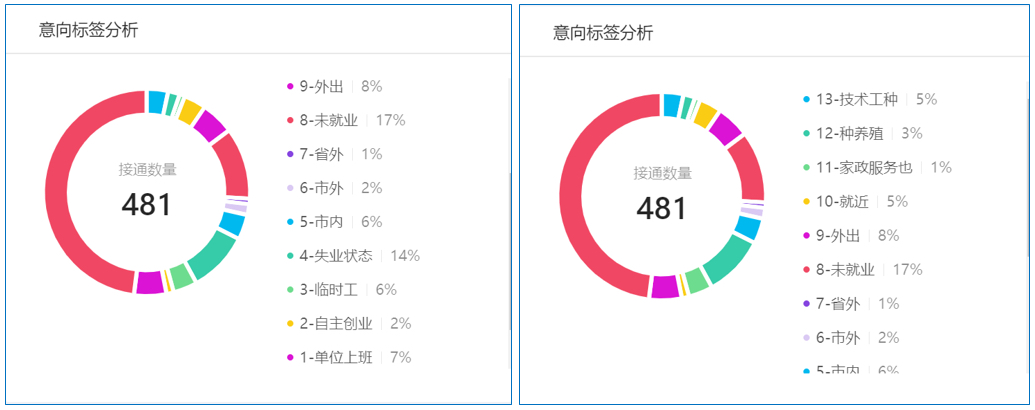The image size is (1035, 410).
Task: Hide the 7-省外 series in left chart
Action: [x=321, y=154]
